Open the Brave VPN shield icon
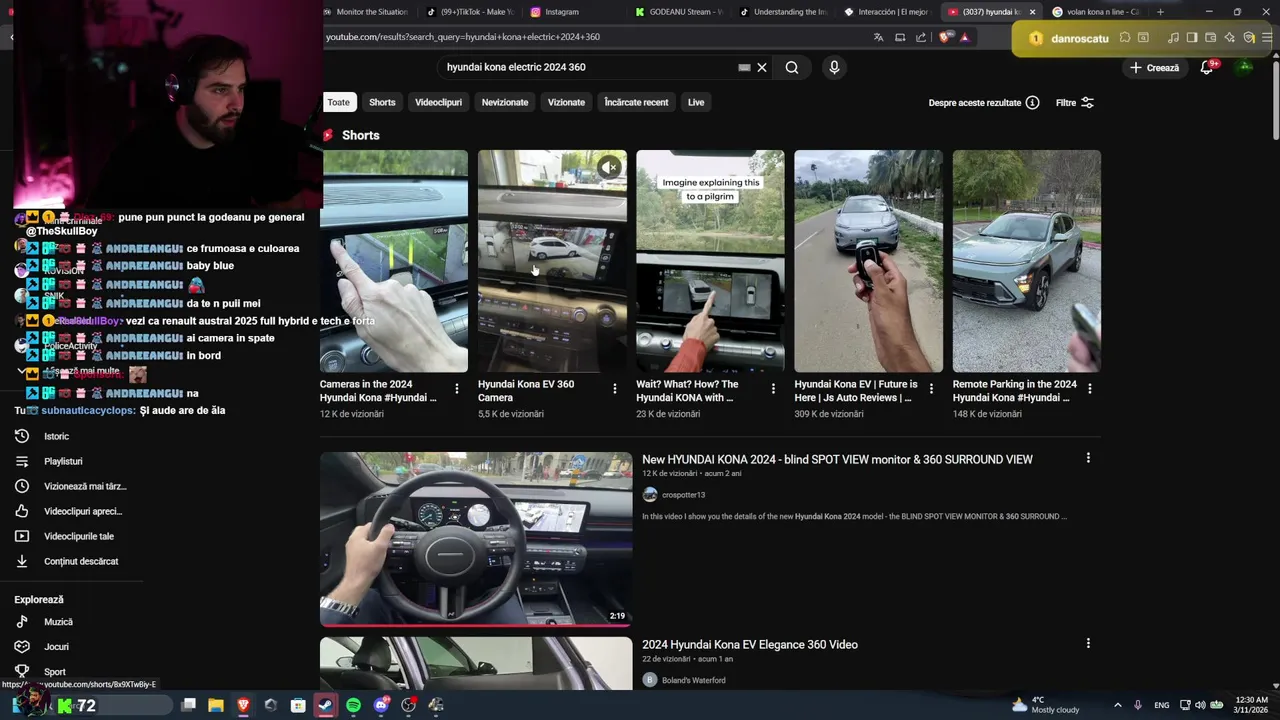 pyautogui.click(x=1247, y=38)
